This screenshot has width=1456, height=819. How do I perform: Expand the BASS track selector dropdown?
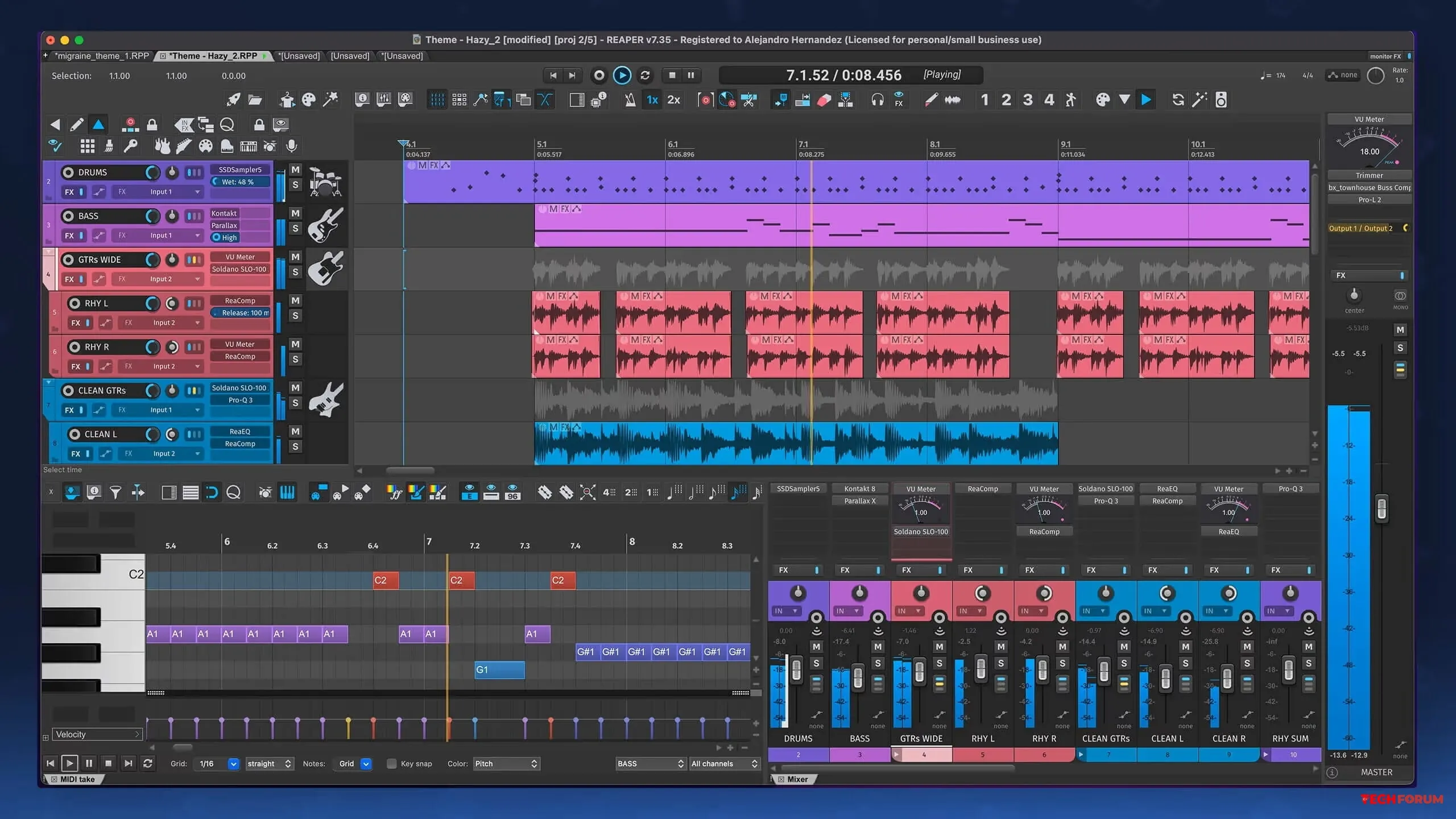pos(650,764)
